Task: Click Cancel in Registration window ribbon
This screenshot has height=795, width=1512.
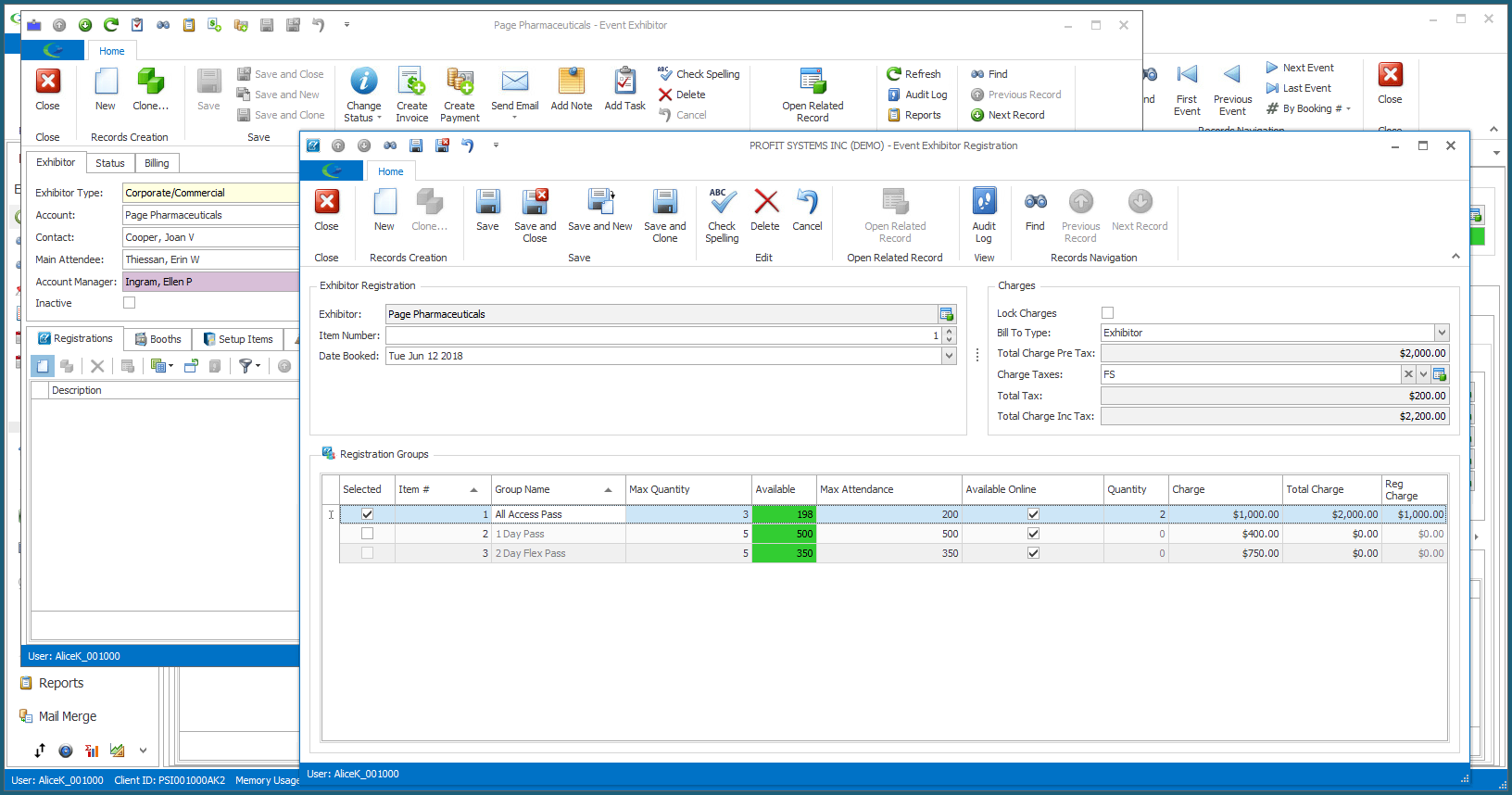Action: point(807,210)
